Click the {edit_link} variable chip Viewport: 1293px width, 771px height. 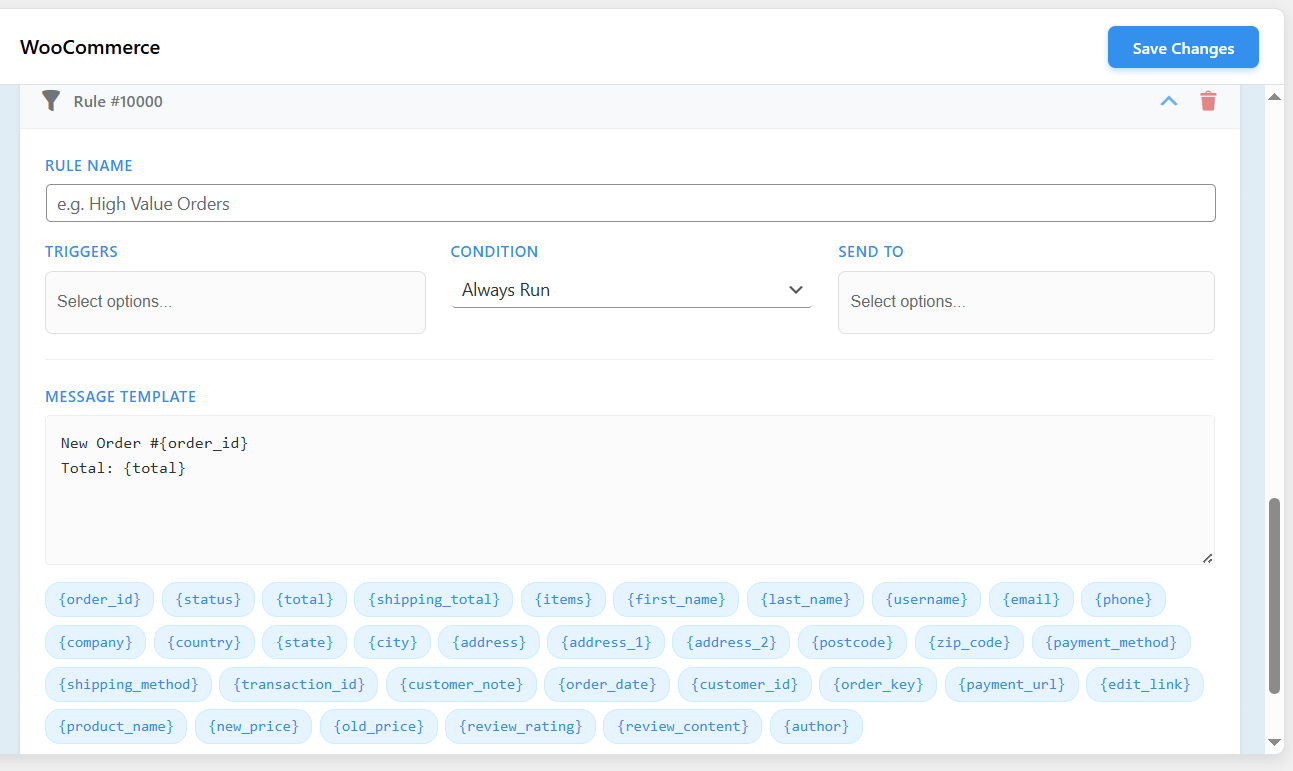pyautogui.click(x=1144, y=684)
